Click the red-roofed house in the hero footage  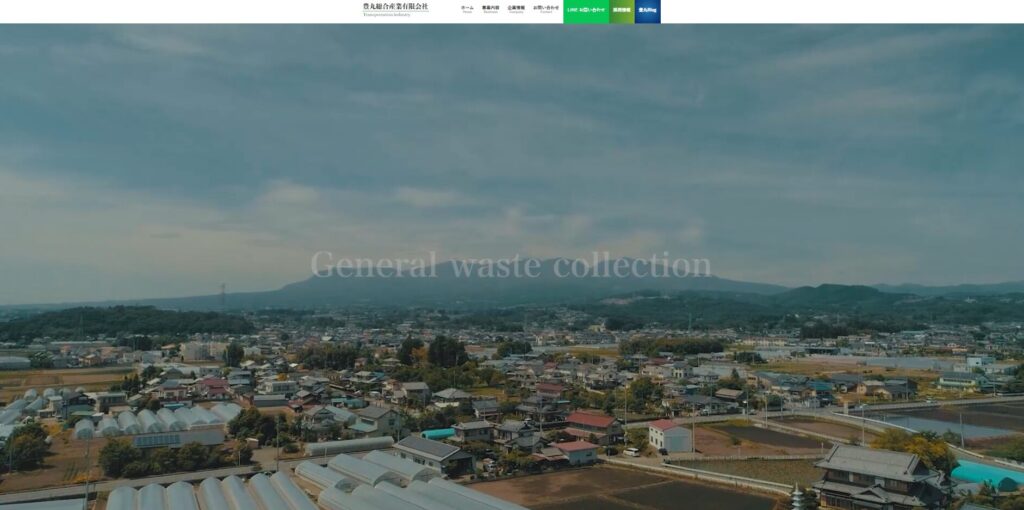593,424
